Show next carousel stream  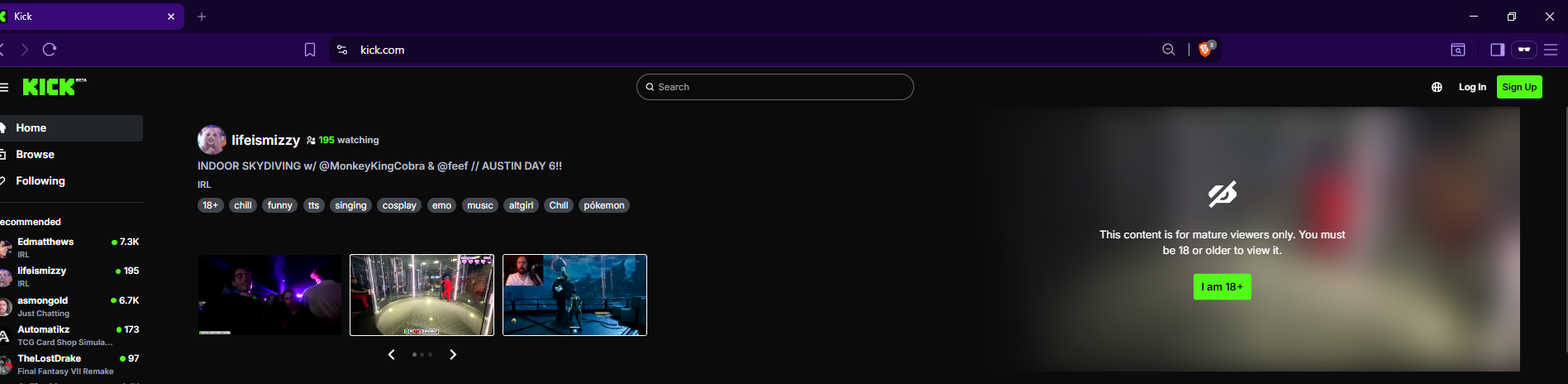point(453,354)
